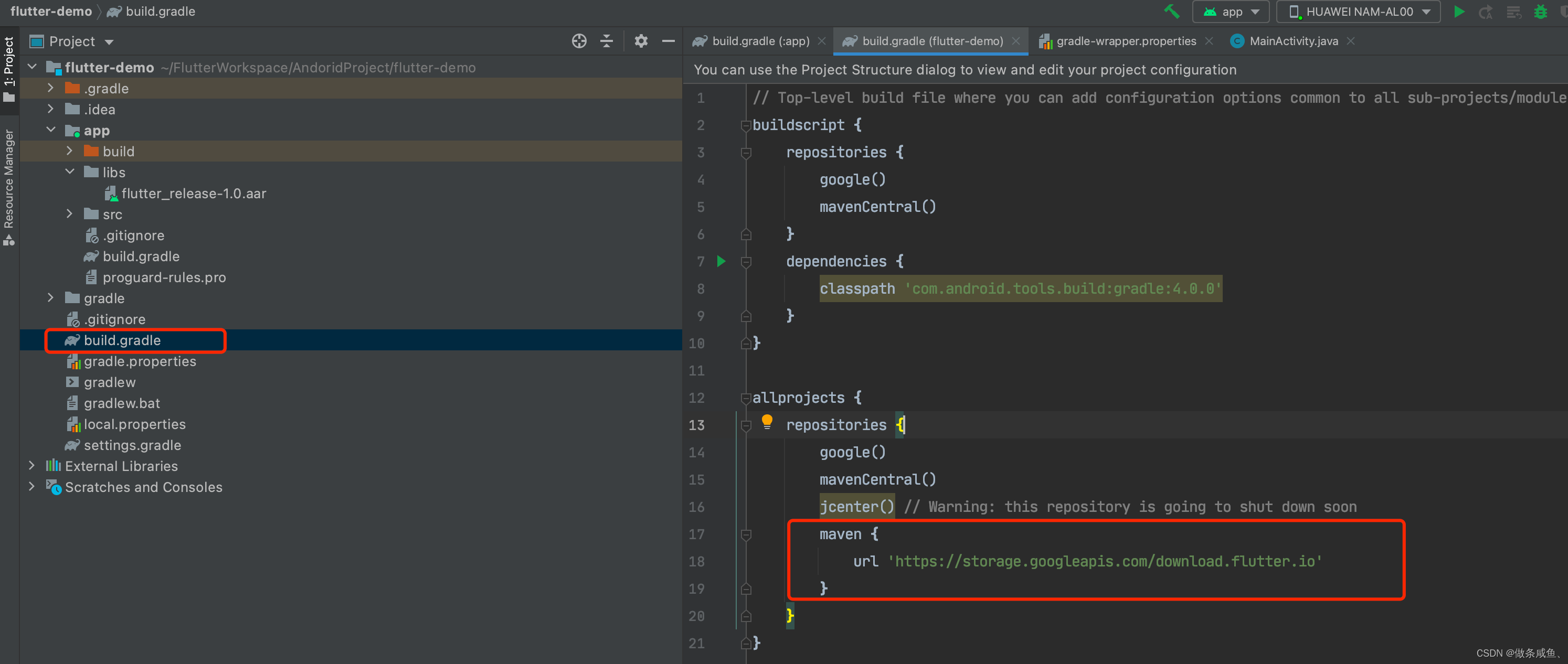This screenshot has height=664, width=1568.
Task: Open the HUAWEI NAM-AL00 device selector
Action: pos(1358,11)
